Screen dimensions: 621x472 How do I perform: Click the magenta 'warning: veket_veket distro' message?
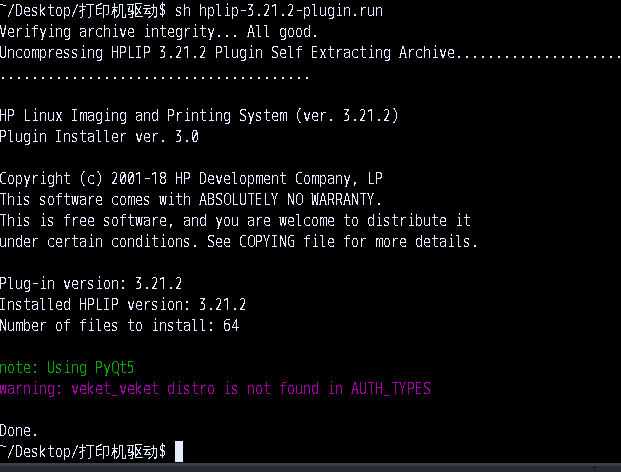pyautogui.click(x=215, y=388)
